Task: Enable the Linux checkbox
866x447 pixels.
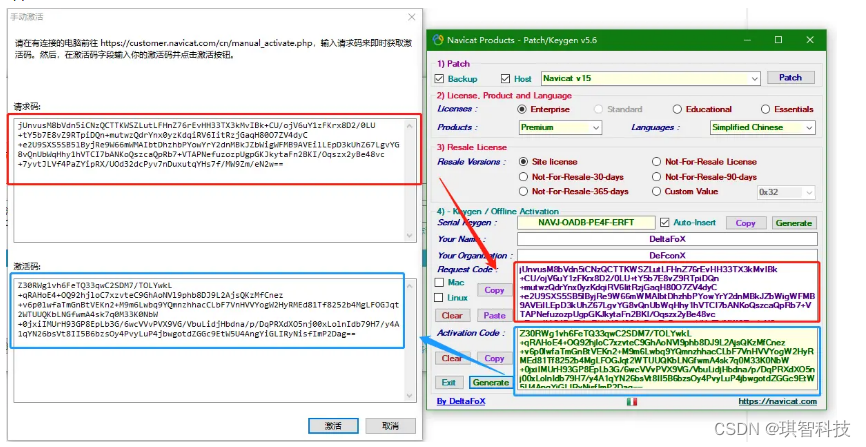Action: click(x=440, y=297)
